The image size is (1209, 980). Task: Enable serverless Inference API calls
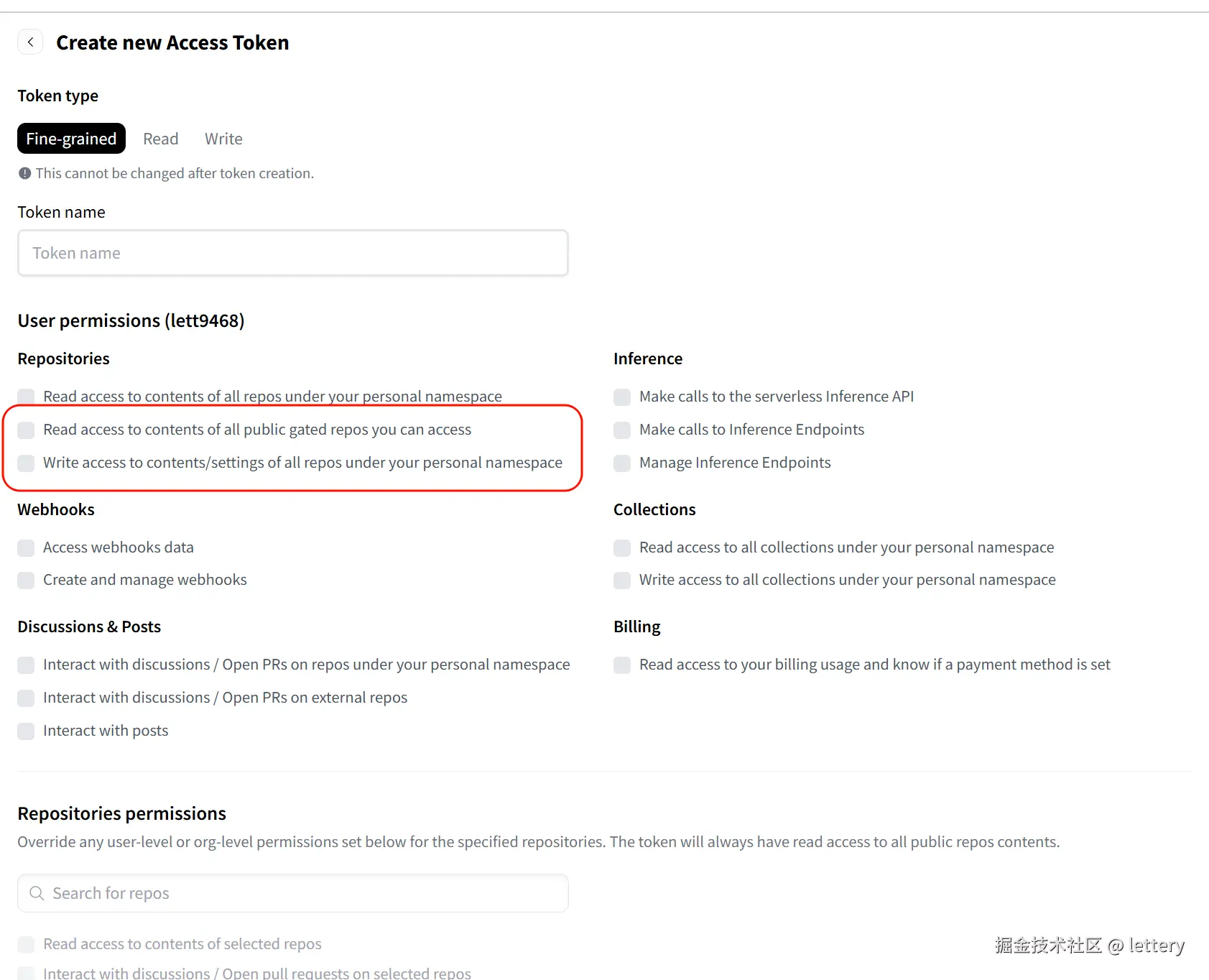pos(622,397)
